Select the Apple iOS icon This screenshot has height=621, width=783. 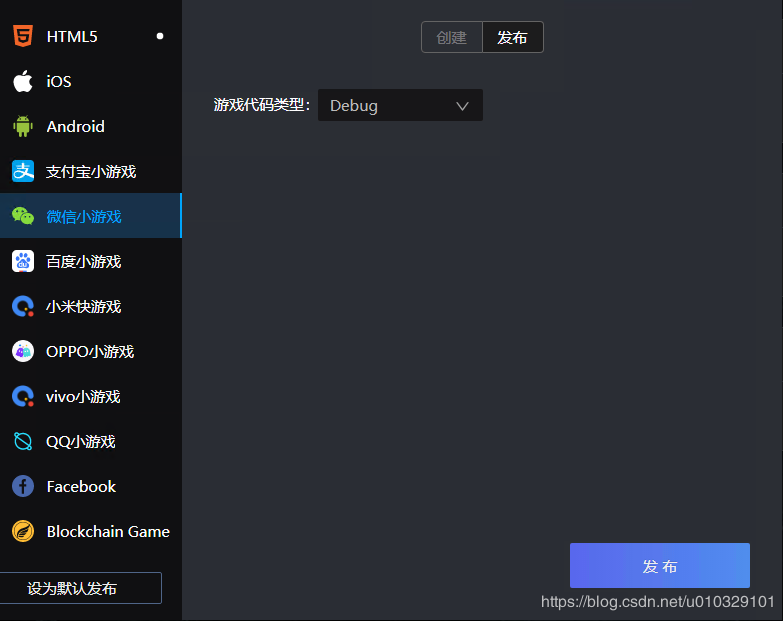coord(22,82)
